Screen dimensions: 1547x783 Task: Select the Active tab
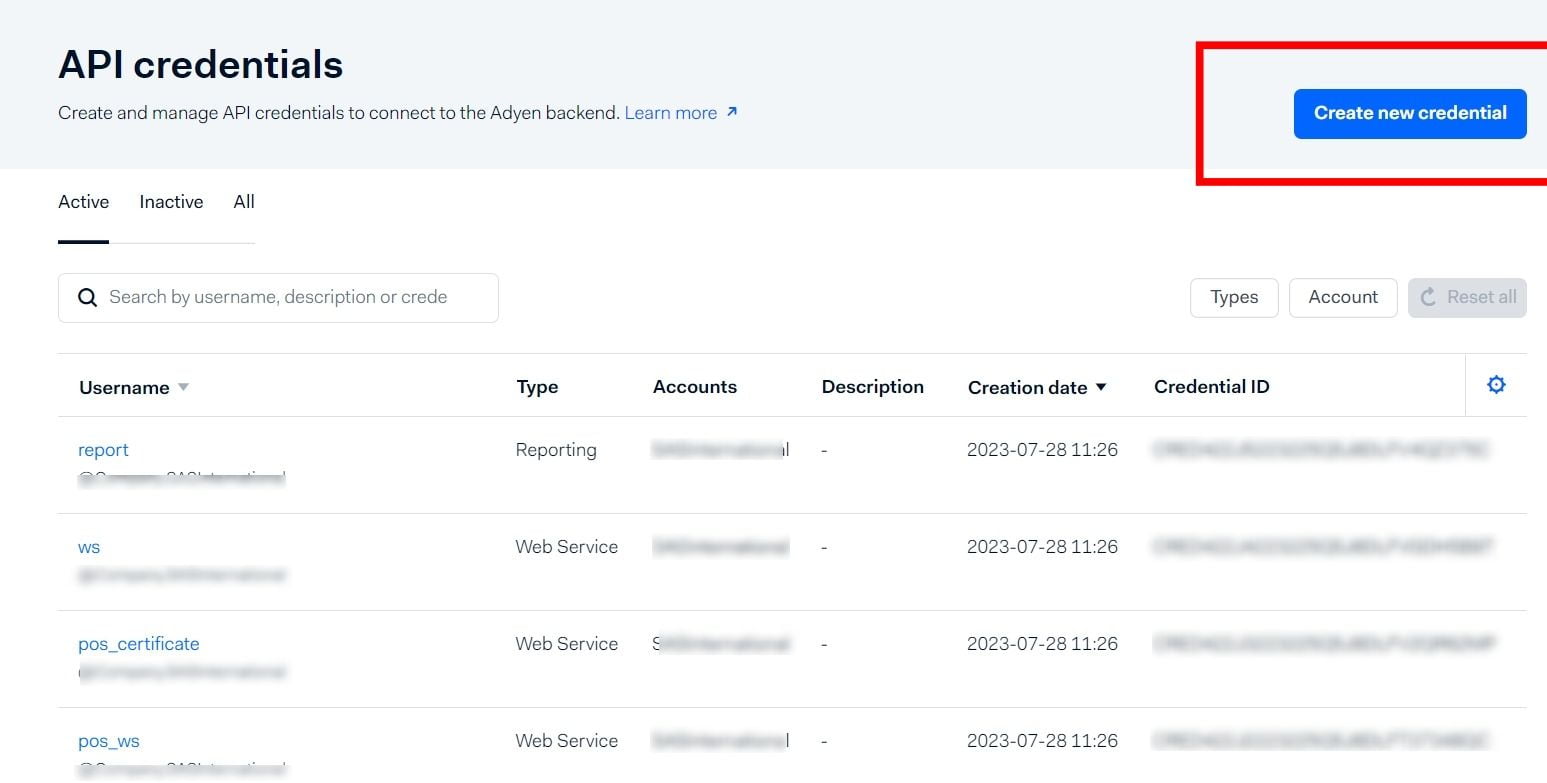pyautogui.click(x=82, y=201)
